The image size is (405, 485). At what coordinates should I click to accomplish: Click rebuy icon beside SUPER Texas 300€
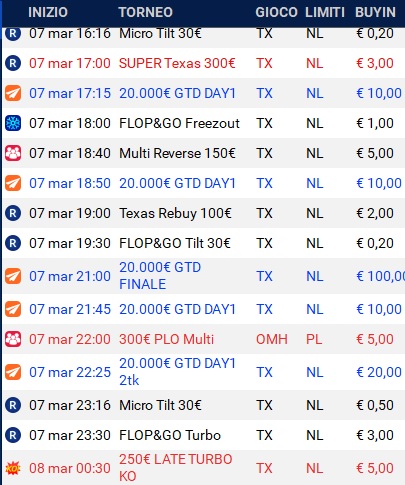point(13,63)
